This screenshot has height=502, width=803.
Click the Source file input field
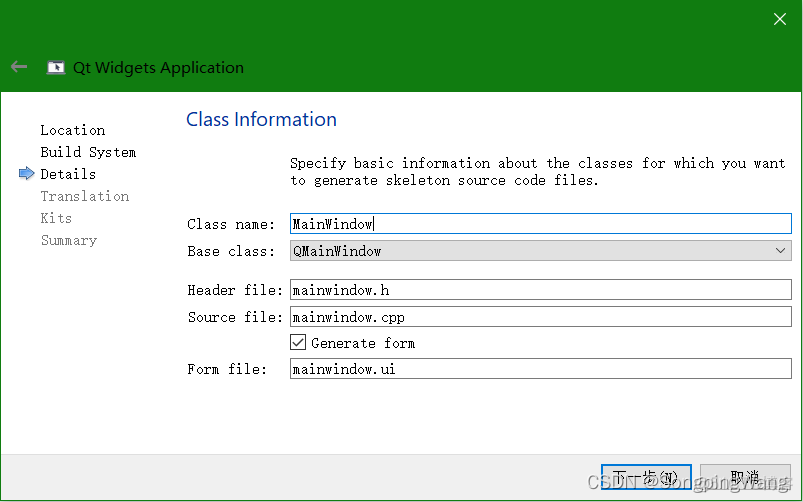pyautogui.click(x=540, y=317)
